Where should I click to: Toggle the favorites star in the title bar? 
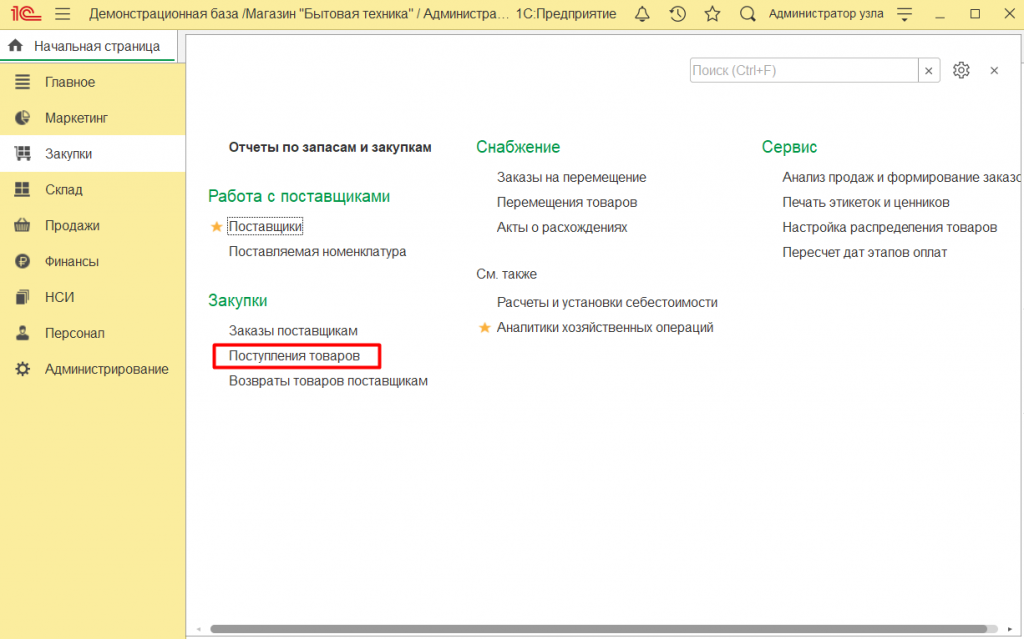713,13
